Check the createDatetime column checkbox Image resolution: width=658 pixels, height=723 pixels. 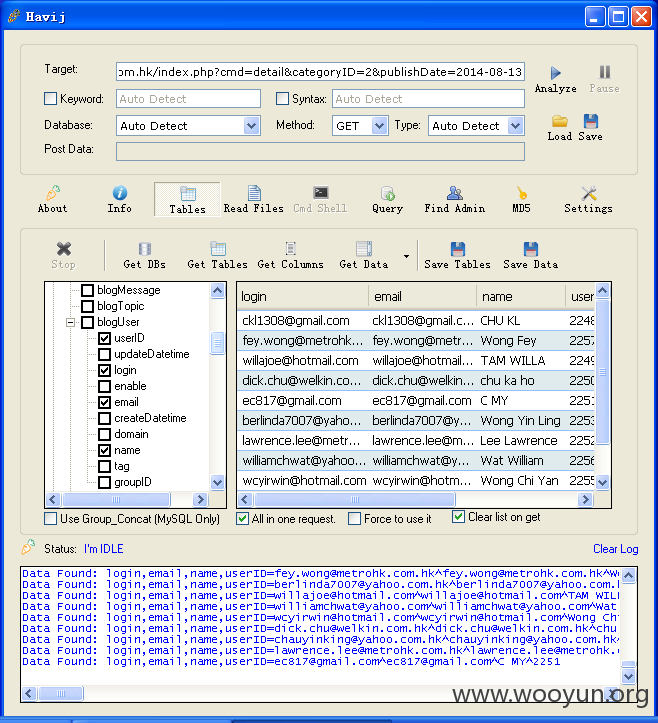tap(105, 418)
